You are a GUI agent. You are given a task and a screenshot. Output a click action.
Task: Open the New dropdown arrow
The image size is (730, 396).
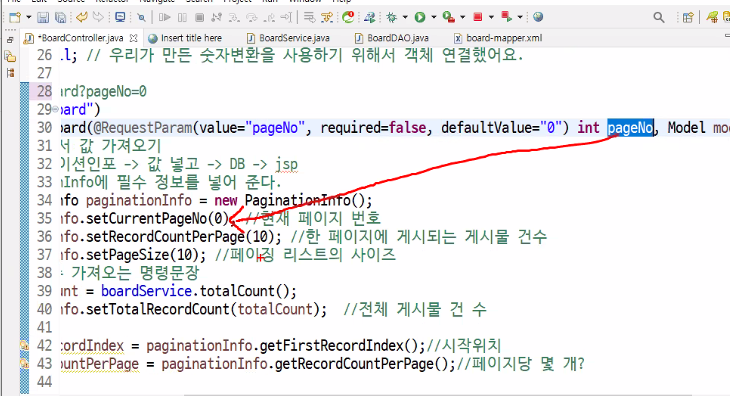[28, 18]
